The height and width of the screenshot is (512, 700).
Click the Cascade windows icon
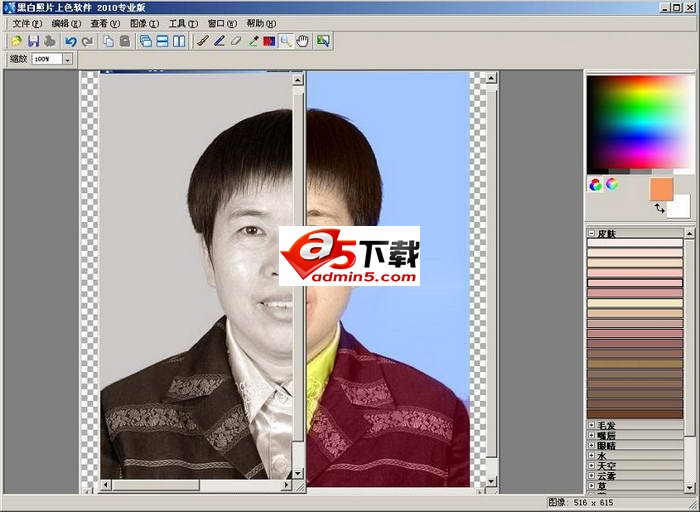click(x=146, y=41)
